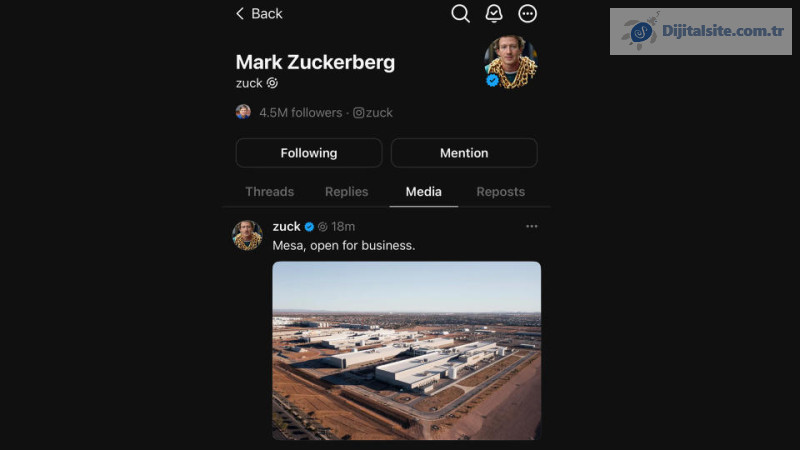
Task: Expand the post's three-dot options menu
Action: click(x=531, y=226)
